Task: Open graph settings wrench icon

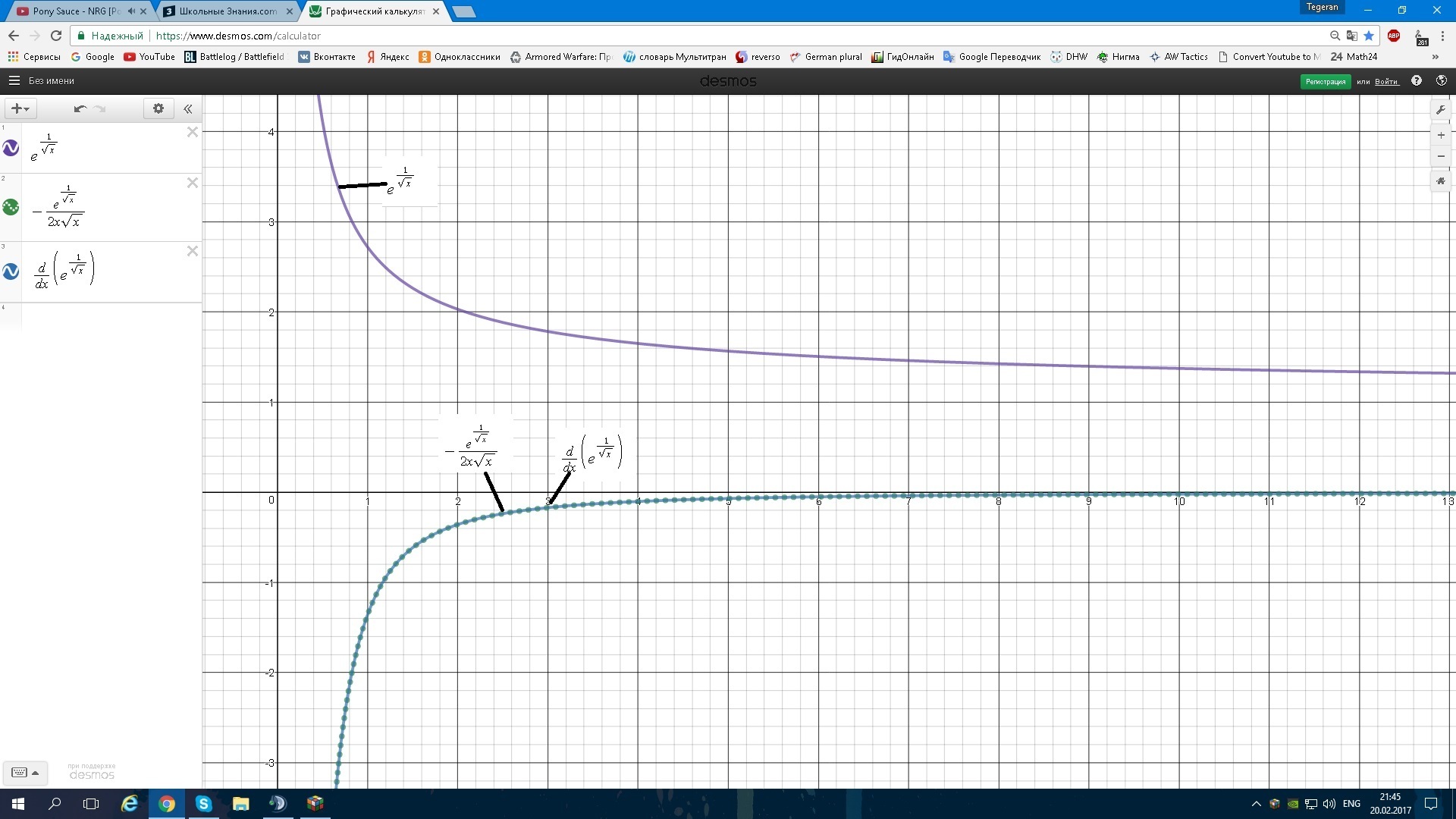Action: point(1441,110)
